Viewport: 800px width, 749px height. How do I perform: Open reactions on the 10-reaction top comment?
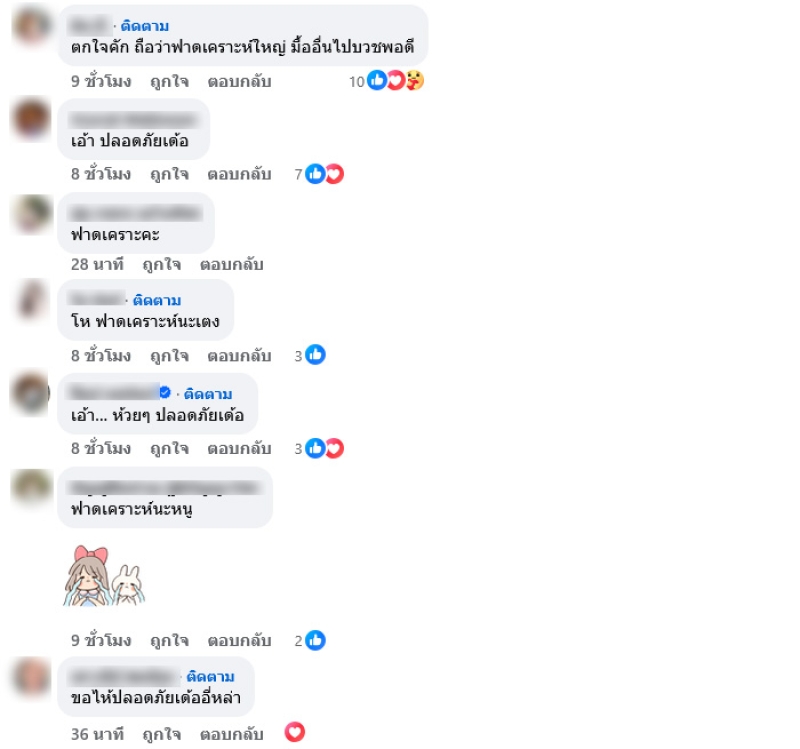tap(386, 81)
